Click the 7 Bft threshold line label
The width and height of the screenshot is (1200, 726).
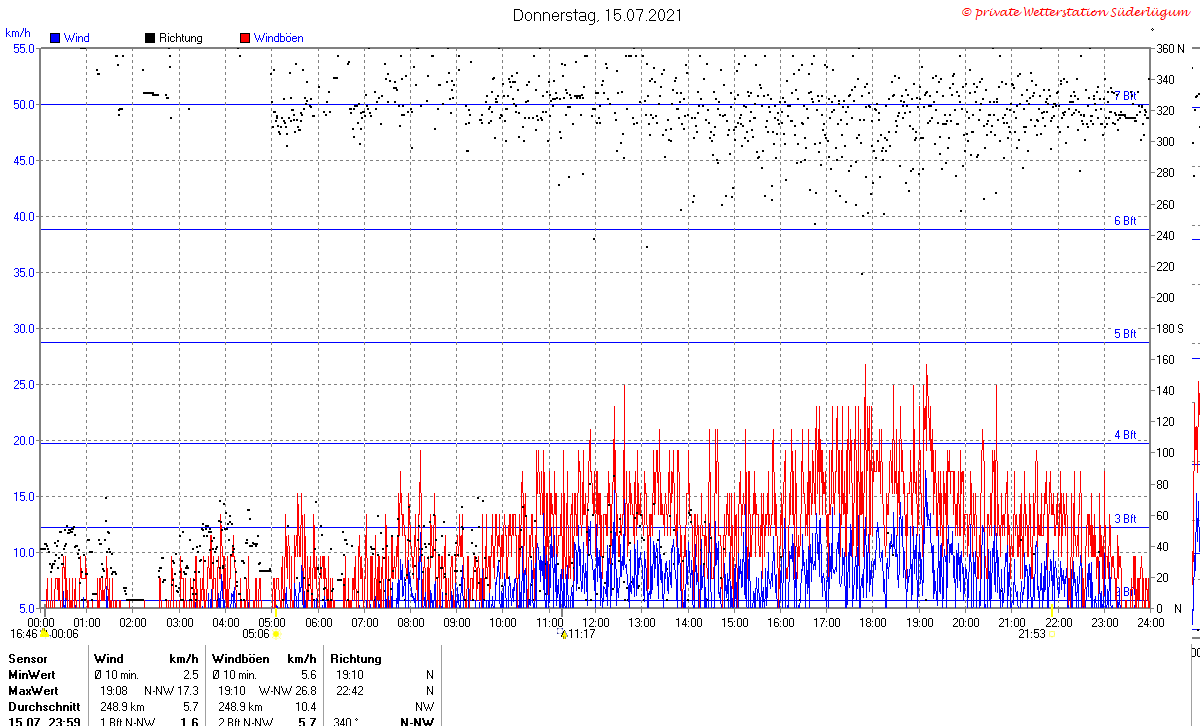(1125, 96)
